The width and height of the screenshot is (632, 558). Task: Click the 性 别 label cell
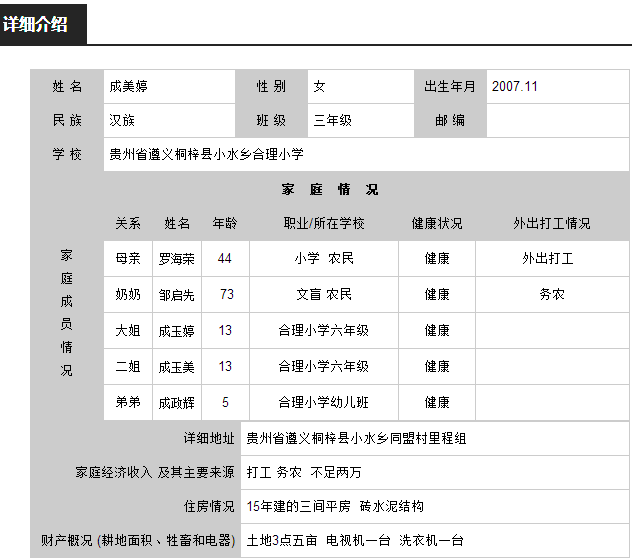point(271,86)
